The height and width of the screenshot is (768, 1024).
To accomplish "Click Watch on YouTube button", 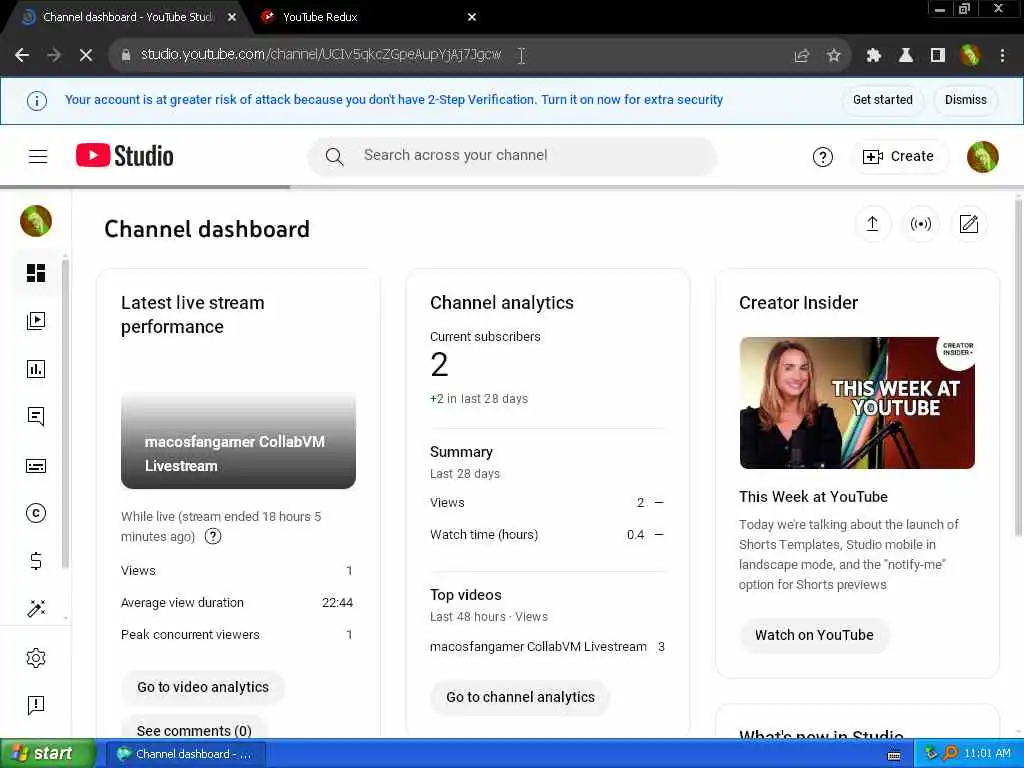I will coord(814,635).
